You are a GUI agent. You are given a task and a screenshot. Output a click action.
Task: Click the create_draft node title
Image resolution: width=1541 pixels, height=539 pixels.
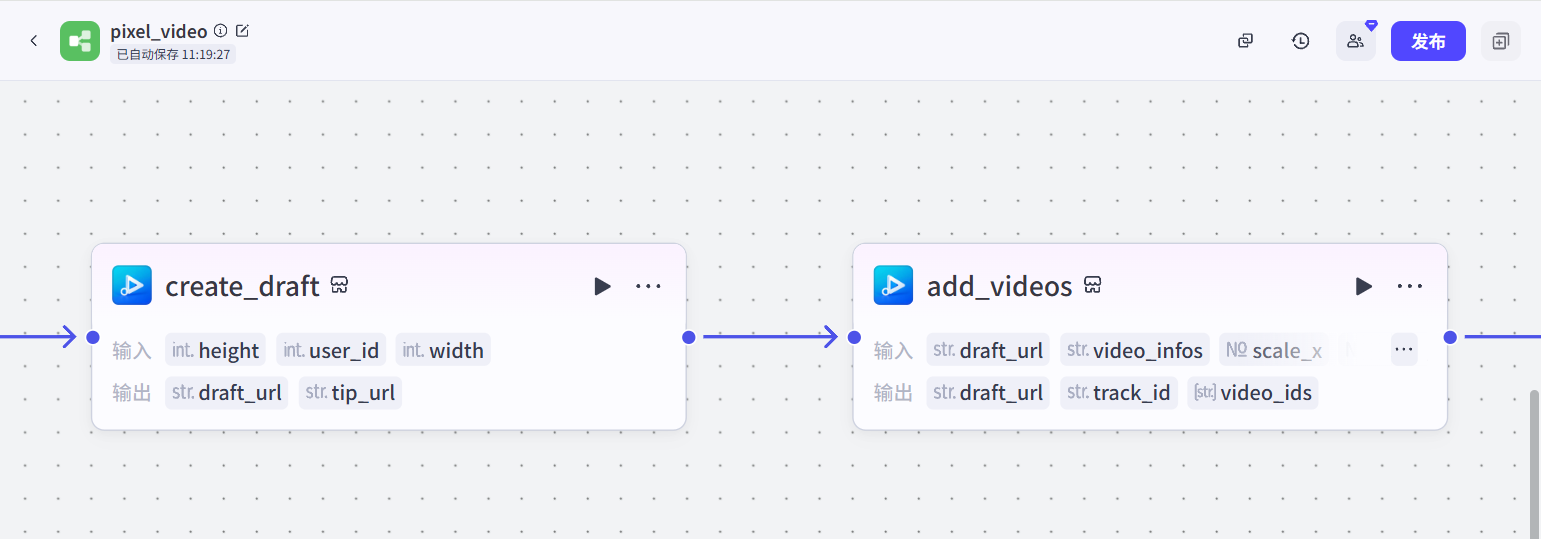[242, 287]
